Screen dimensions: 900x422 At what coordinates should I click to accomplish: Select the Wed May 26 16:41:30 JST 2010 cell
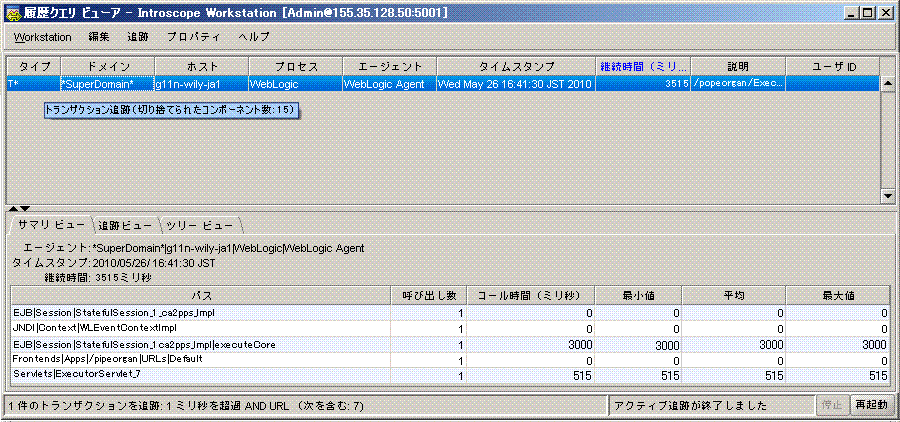click(516, 84)
